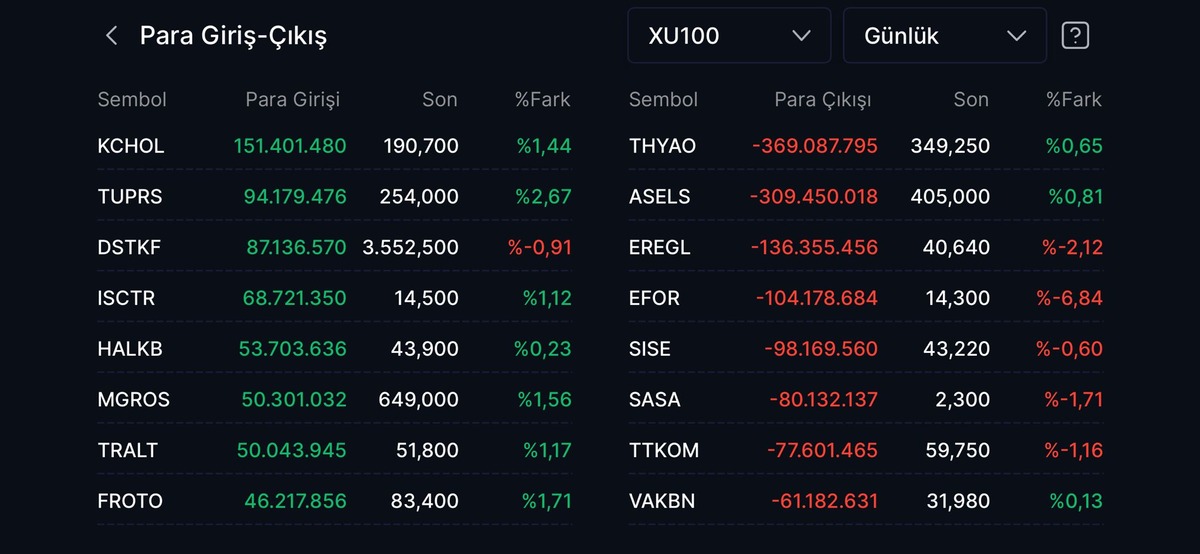Choose the EREGL stock row
The image size is (1200, 554).
[x=866, y=247]
